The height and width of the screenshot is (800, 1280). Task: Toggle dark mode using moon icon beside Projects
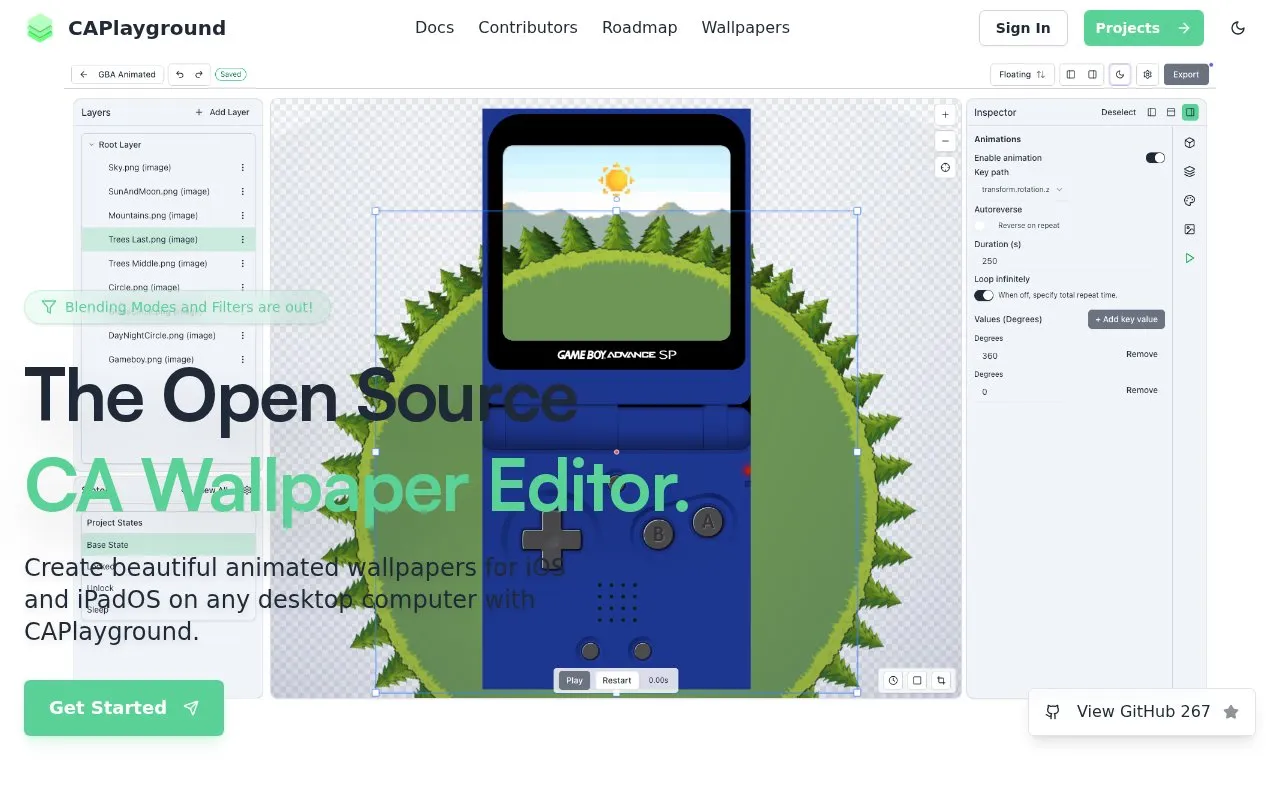click(x=1238, y=28)
